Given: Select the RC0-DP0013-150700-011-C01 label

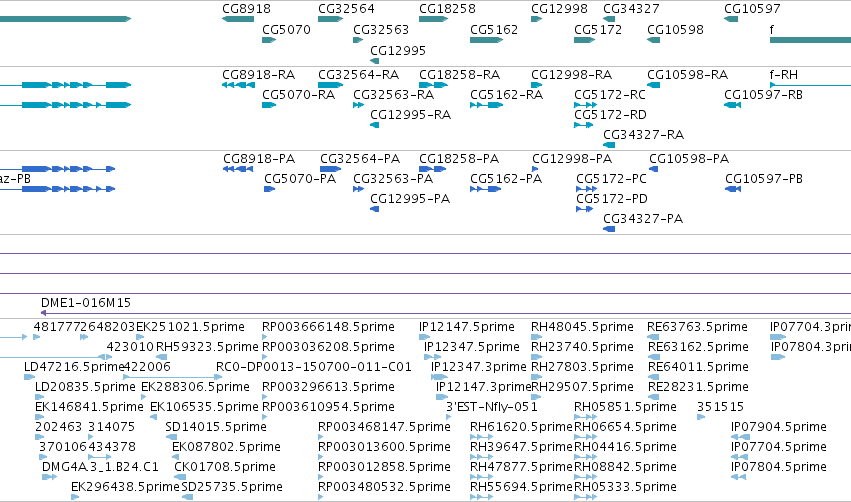Looking at the screenshot, I should 314,367.
